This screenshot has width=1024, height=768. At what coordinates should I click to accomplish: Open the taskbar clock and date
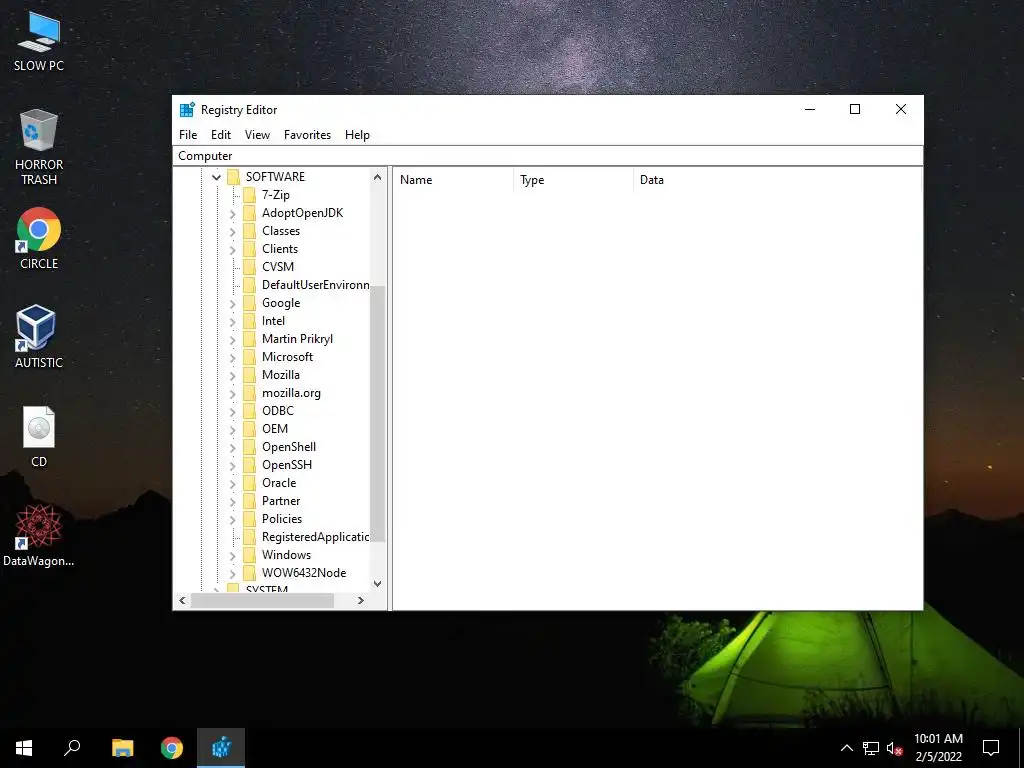938,748
